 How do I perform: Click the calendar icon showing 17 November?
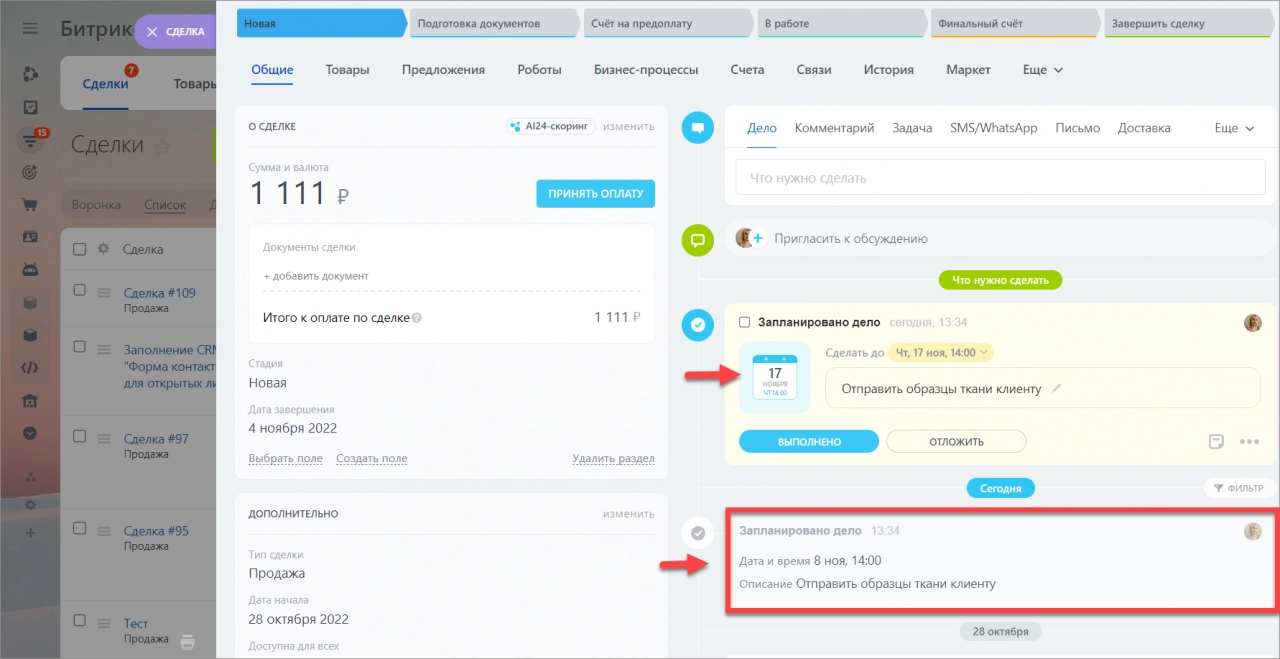[x=775, y=378]
